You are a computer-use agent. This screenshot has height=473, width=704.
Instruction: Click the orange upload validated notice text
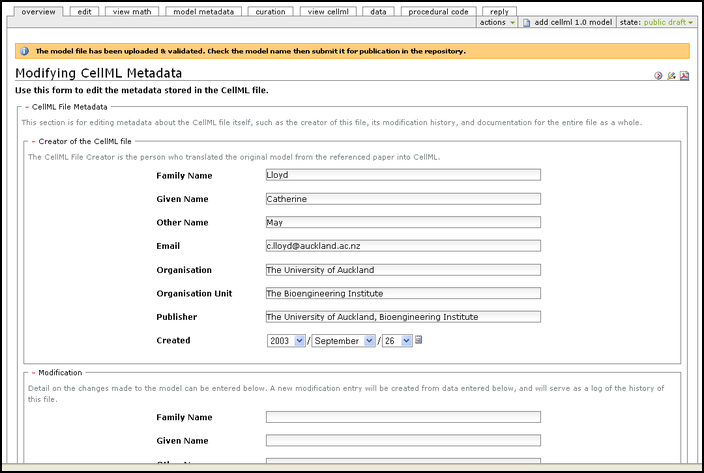coord(251,51)
